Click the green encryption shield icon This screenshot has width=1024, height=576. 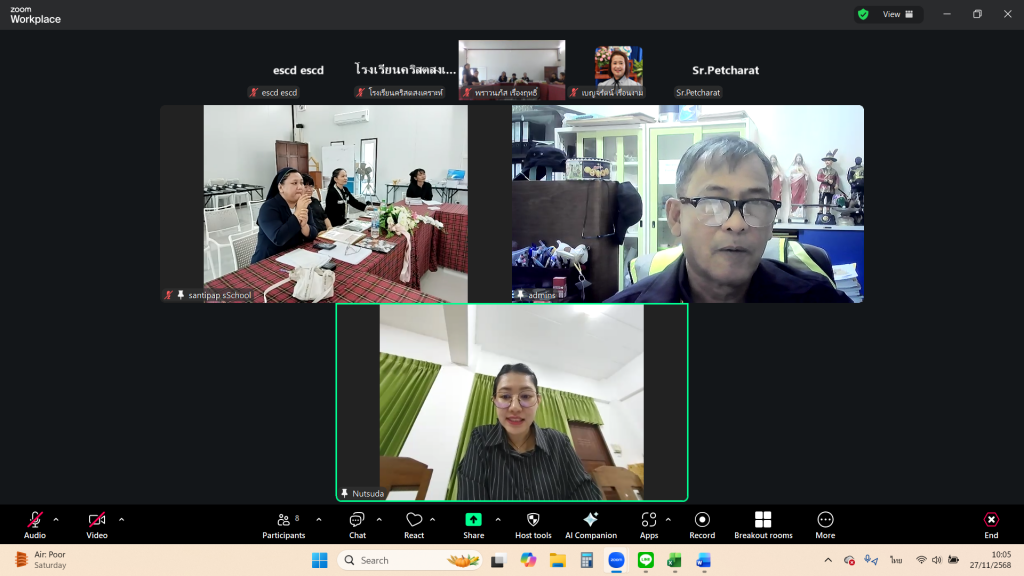[862, 14]
